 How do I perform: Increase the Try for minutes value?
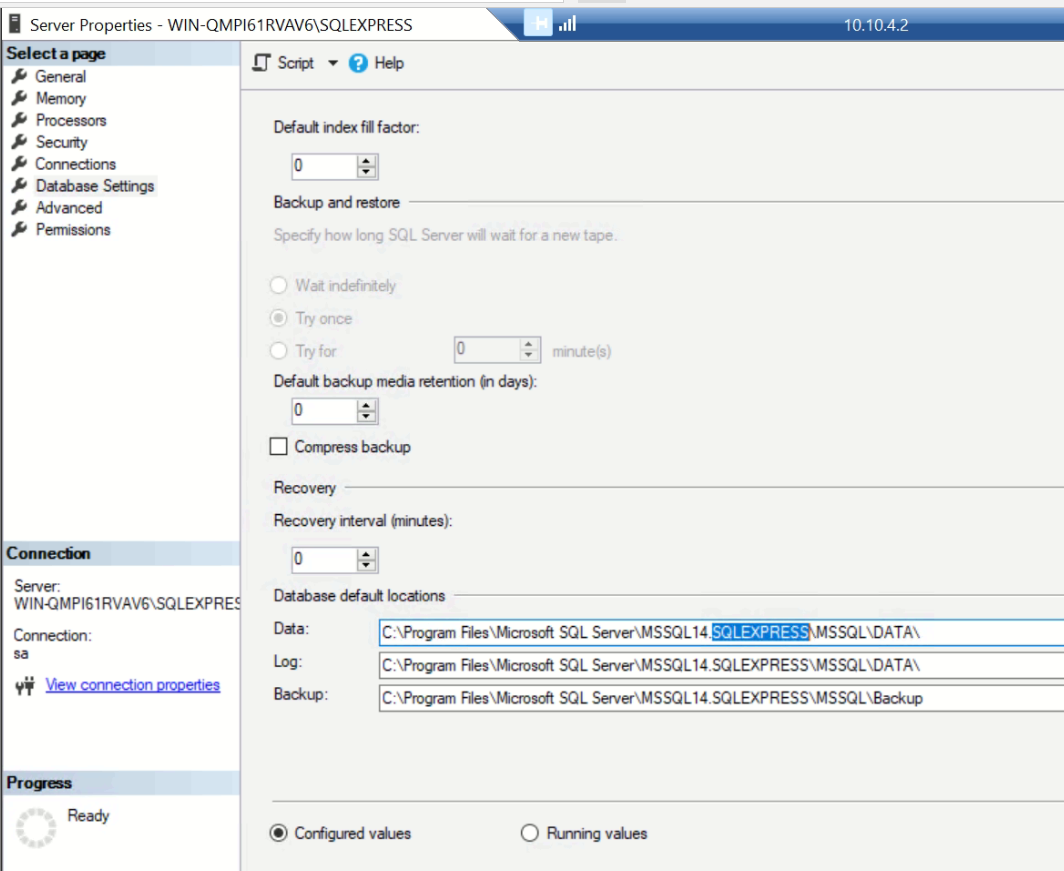tap(529, 345)
